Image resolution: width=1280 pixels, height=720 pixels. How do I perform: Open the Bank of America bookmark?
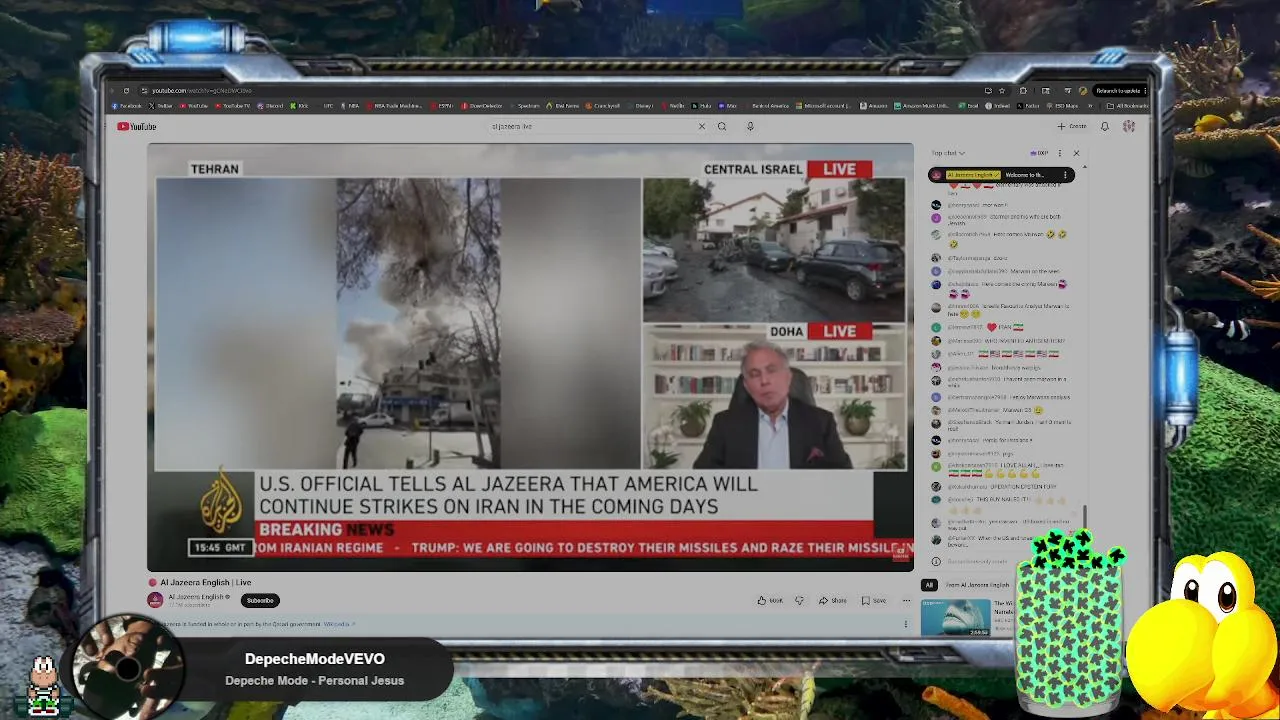767,106
